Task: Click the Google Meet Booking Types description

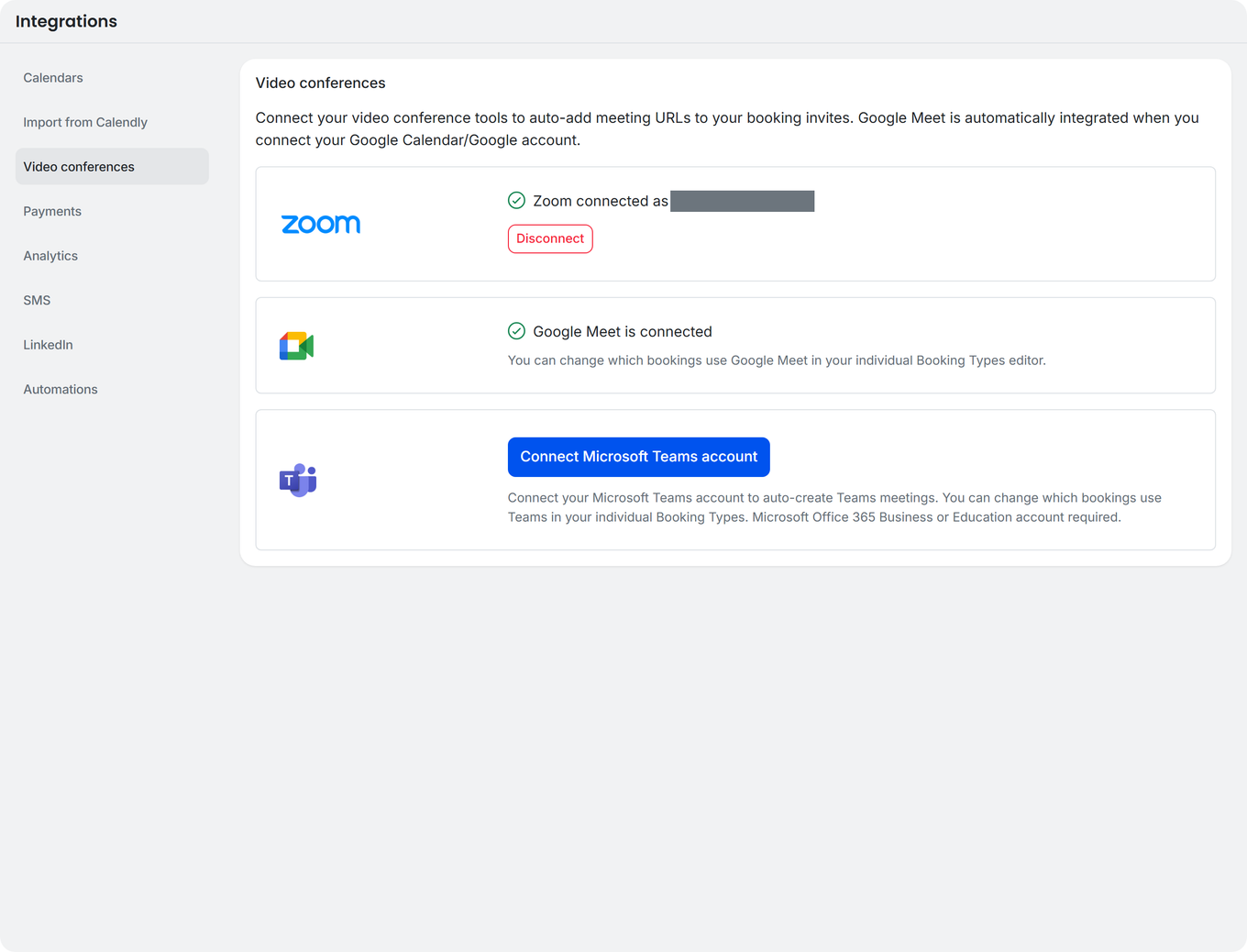Action: pos(777,360)
